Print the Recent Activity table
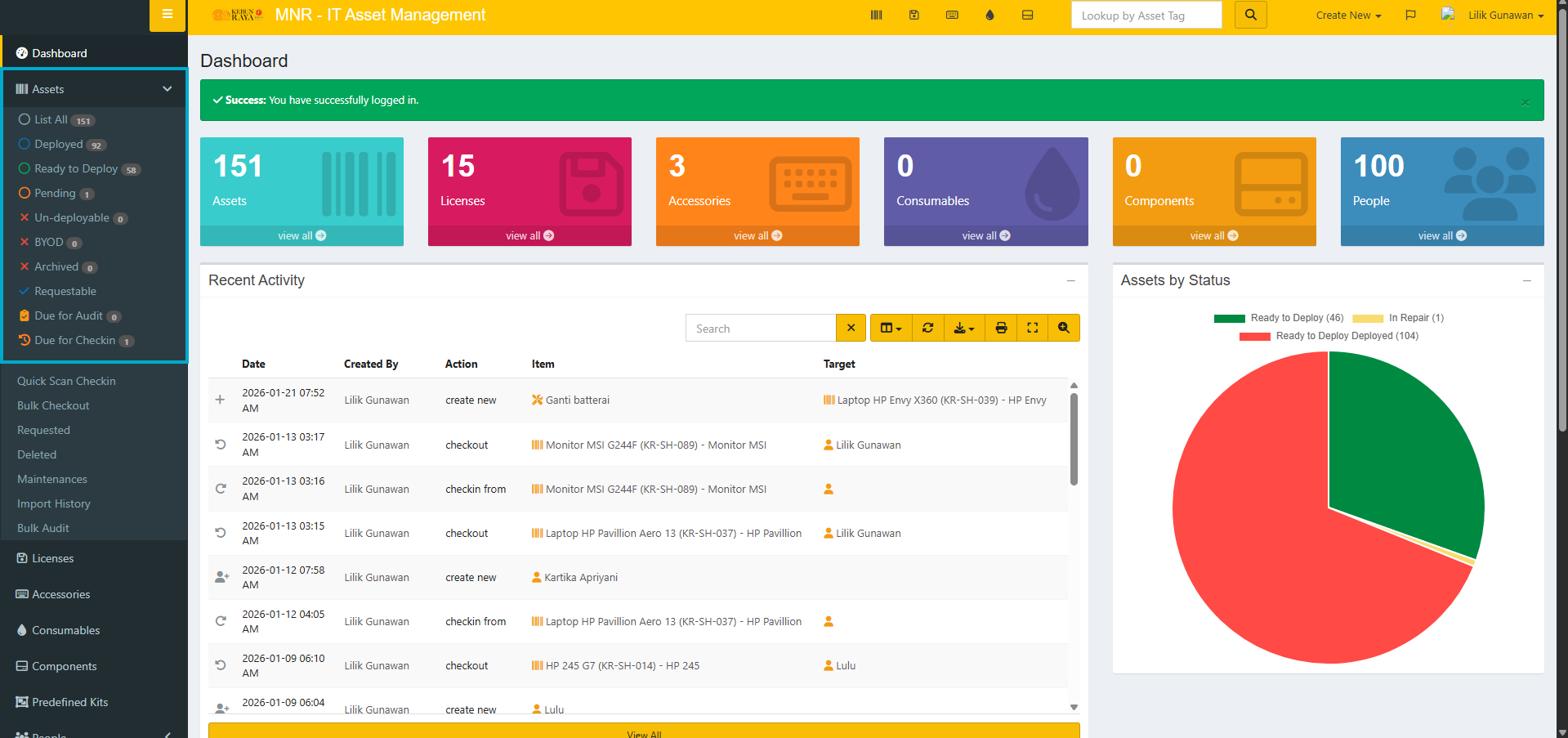The height and width of the screenshot is (738, 1568). pyautogui.click(x=1001, y=328)
